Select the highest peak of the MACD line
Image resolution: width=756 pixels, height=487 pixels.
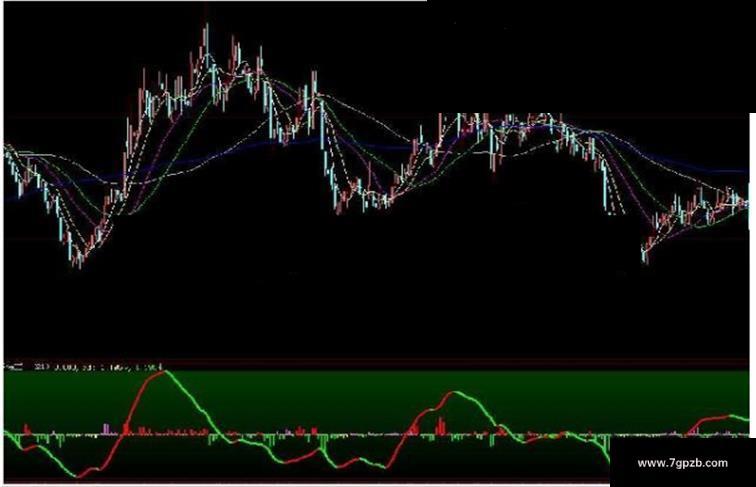165,371
